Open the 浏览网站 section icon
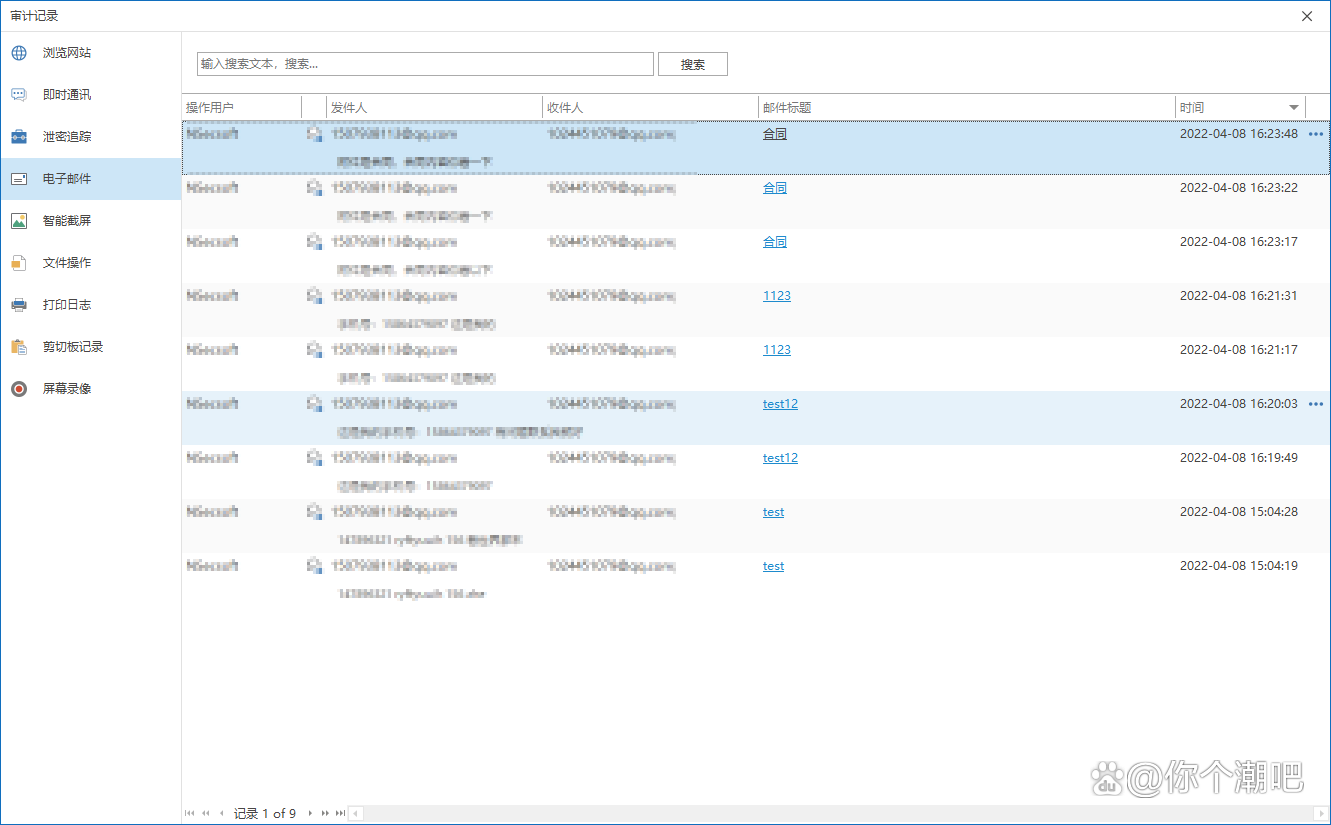 19,53
